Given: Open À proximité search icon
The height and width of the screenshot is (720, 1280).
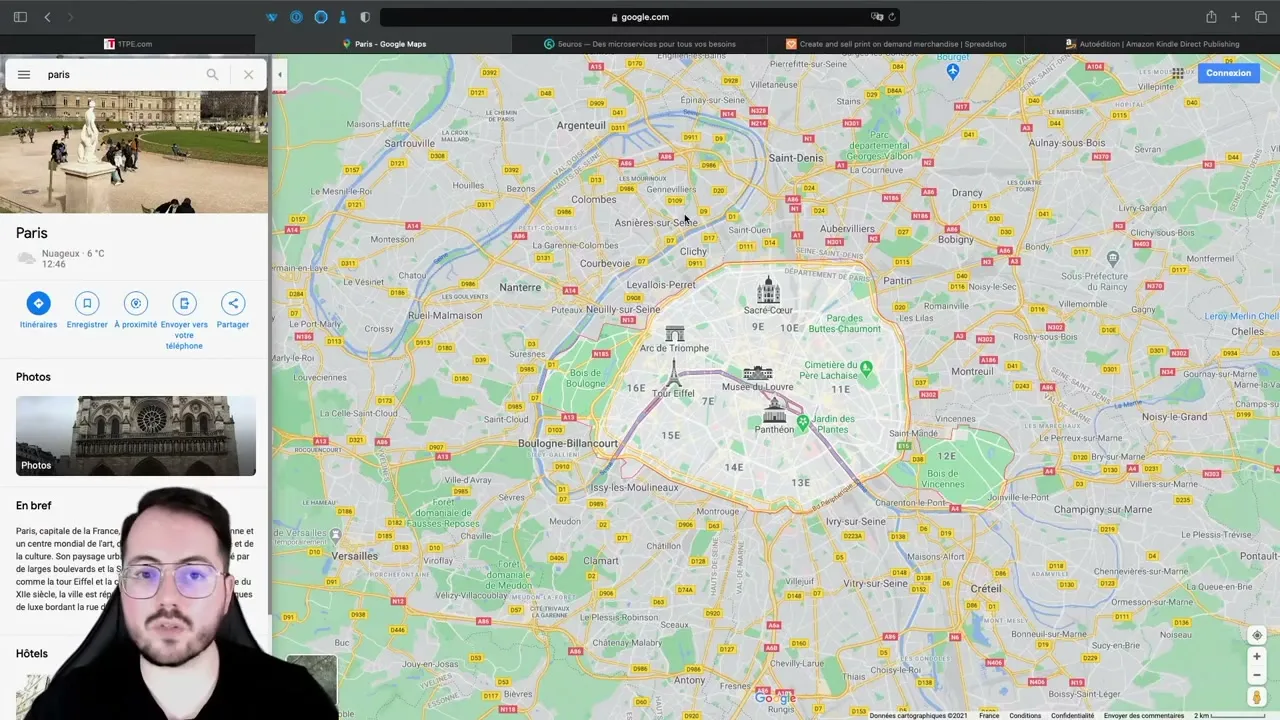Looking at the screenshot, I should (135, 303).
